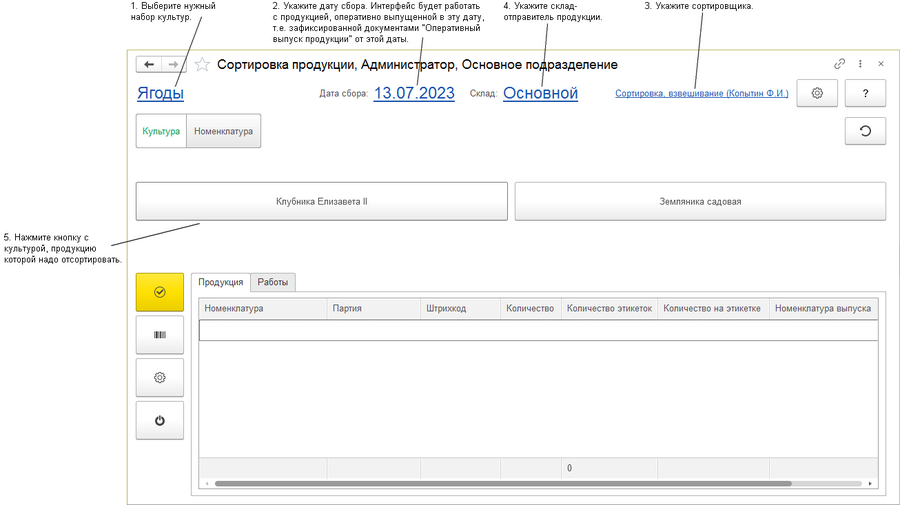Sort by Номенклатура column header
The height and width of the screenshot is (505, 900).
263,308
